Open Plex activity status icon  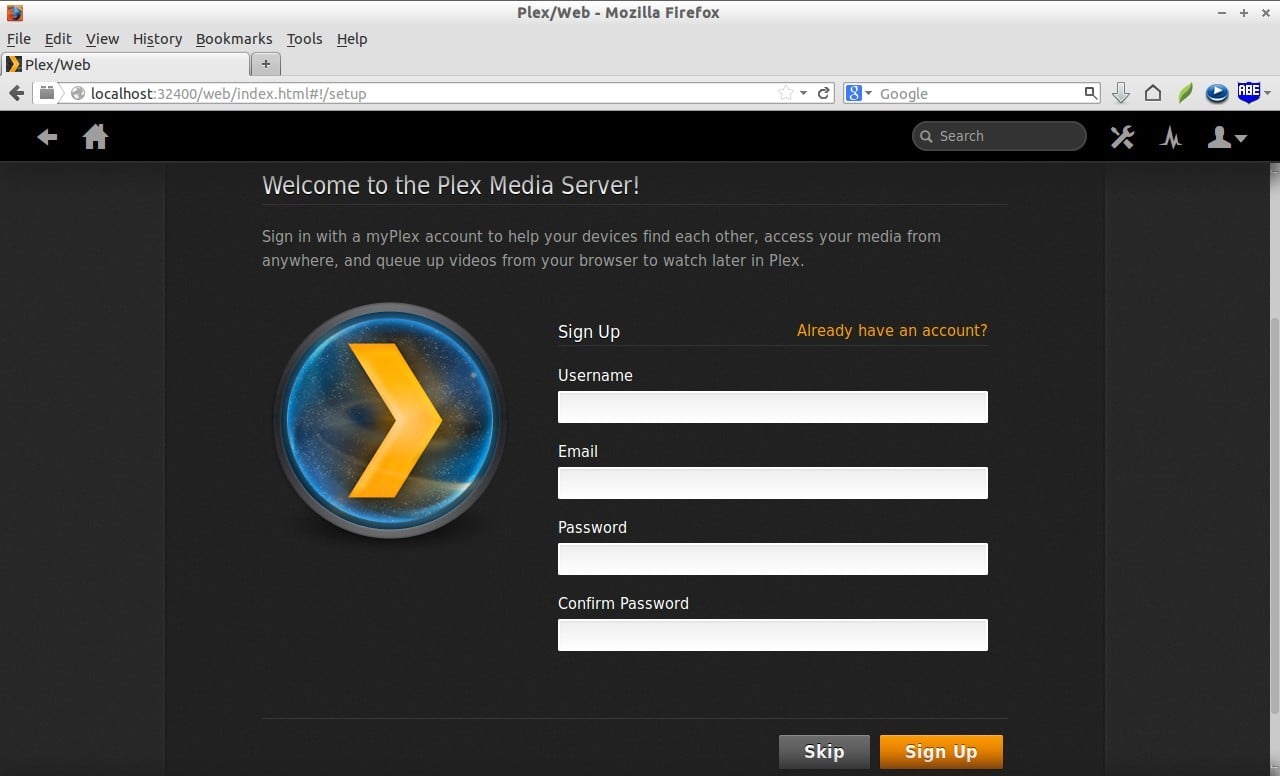(x=1171, y=137)
